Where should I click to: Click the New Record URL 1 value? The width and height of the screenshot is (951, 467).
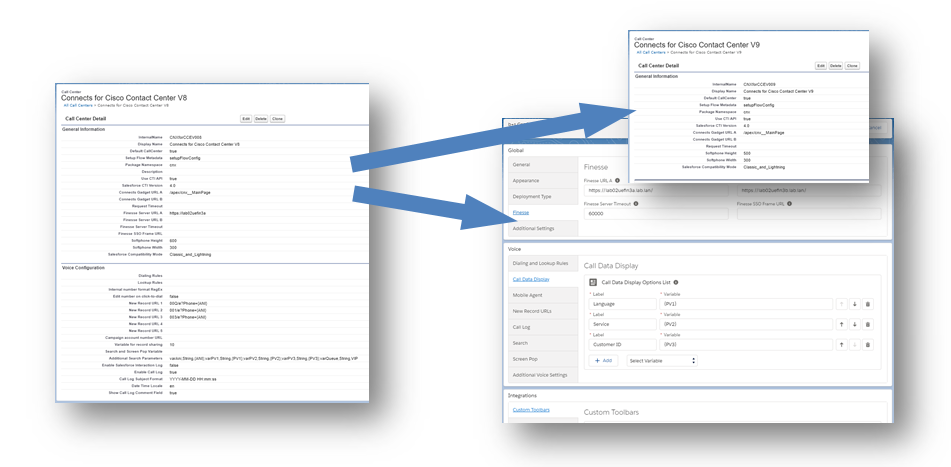tap(188, 303)
